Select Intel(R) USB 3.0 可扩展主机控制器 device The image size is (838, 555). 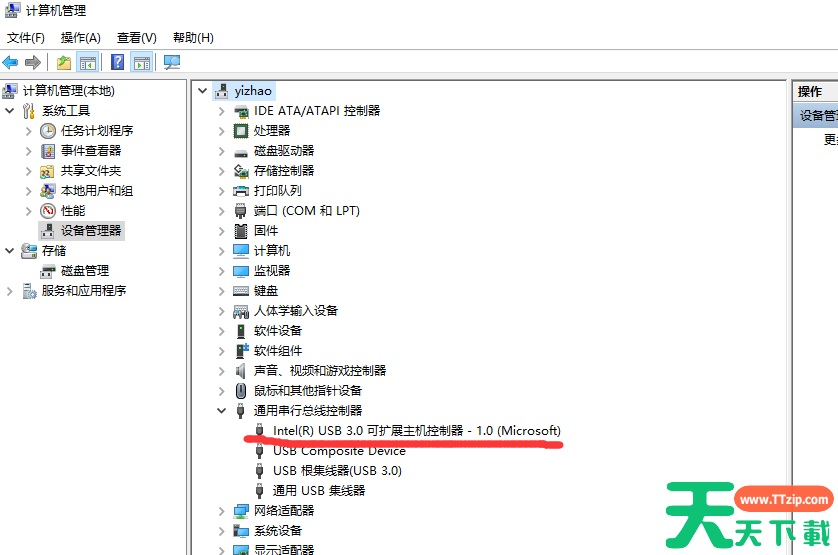tap(416, 431)
